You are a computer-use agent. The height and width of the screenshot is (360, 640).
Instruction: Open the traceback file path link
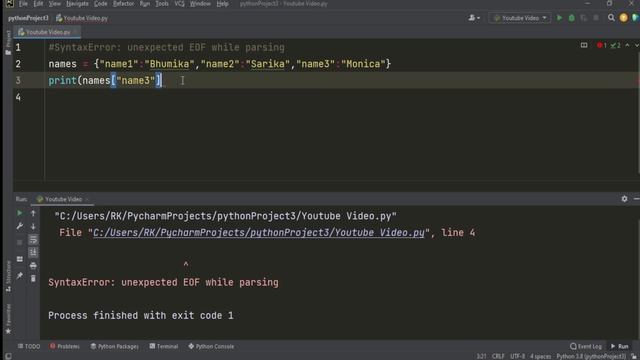tap(259, 233)
